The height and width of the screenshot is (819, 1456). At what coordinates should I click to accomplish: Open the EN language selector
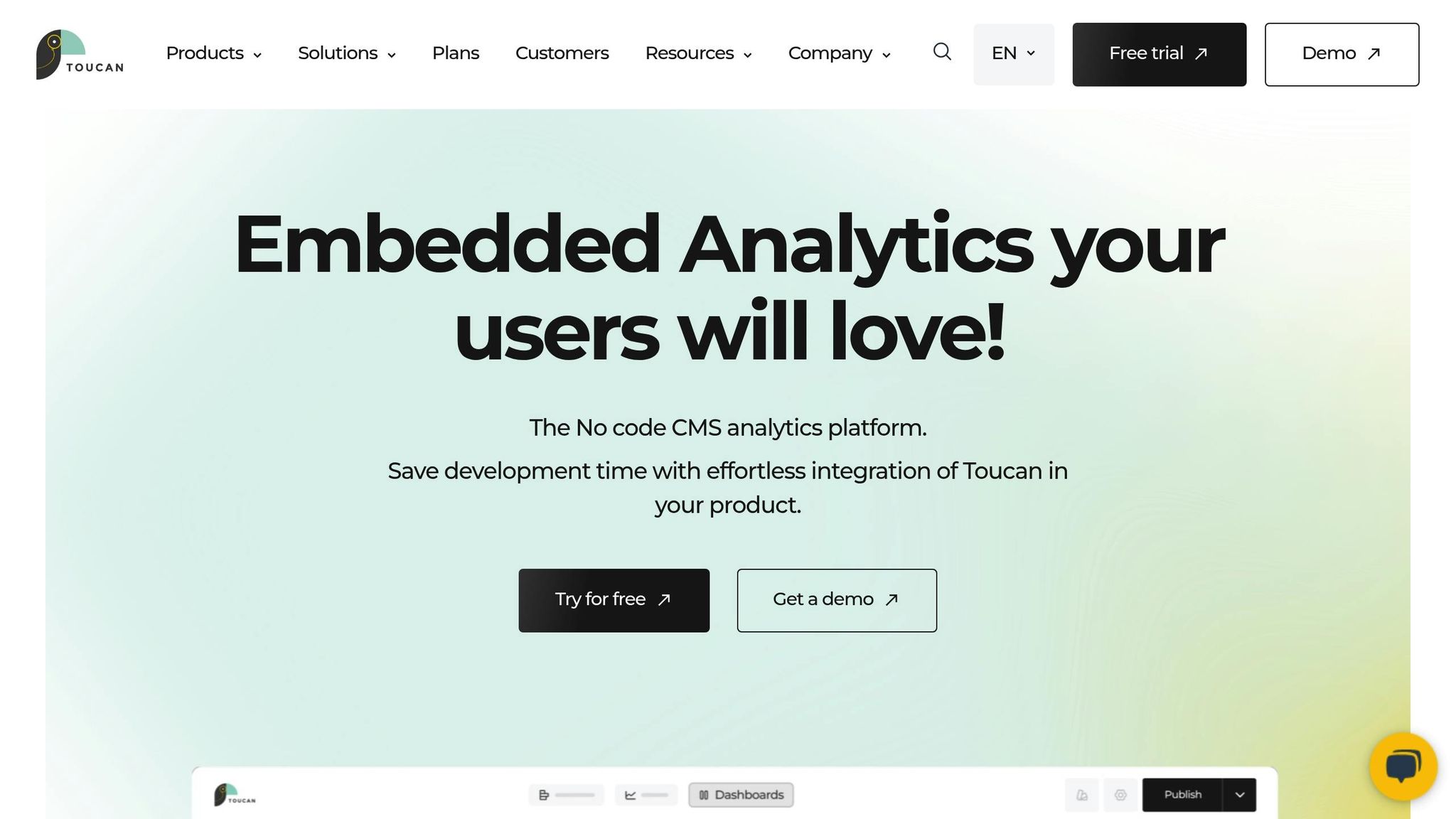pyautogui.click(x=1014, y=54)
